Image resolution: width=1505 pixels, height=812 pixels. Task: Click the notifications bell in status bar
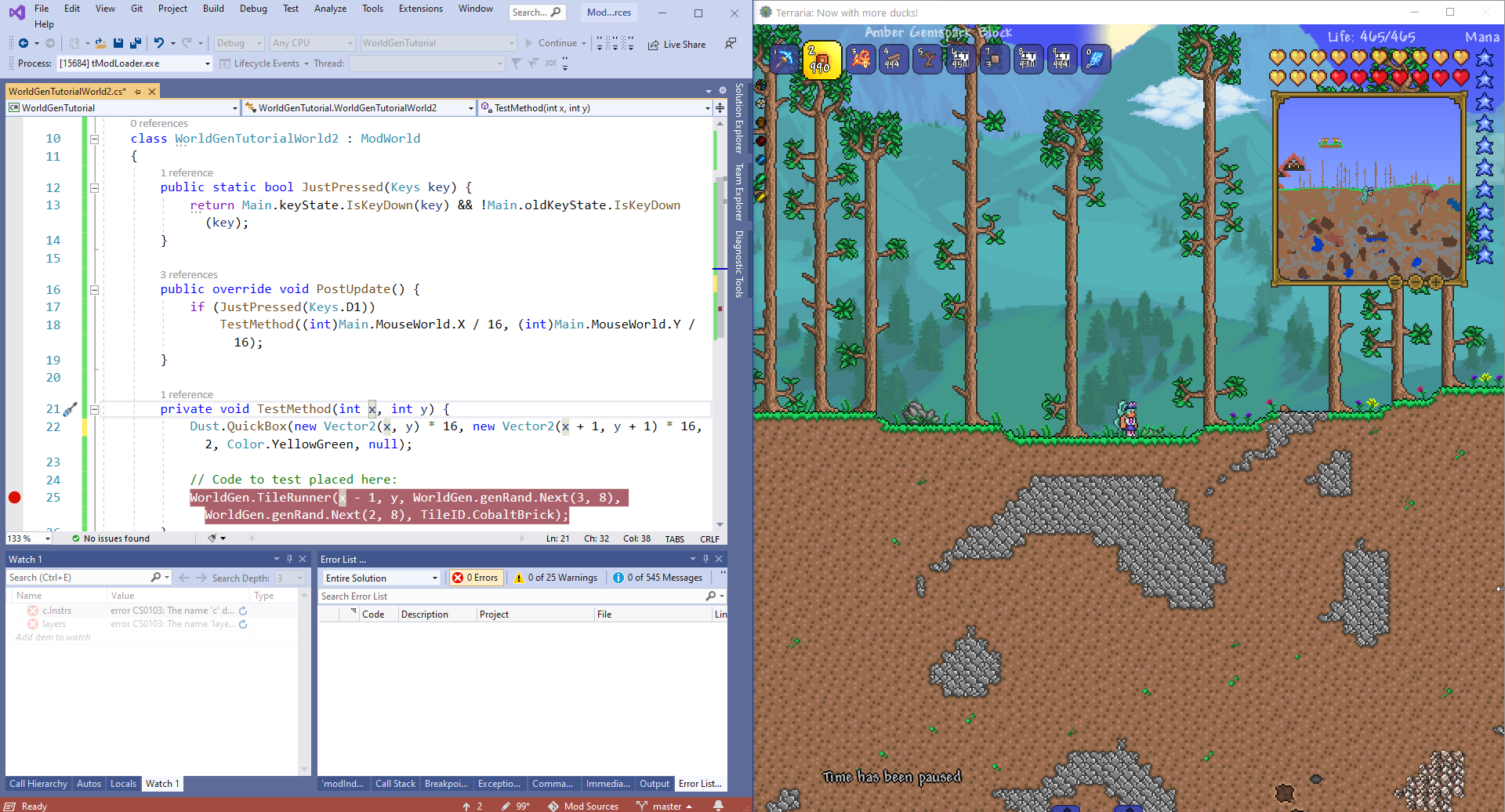[x=718, y=806]
